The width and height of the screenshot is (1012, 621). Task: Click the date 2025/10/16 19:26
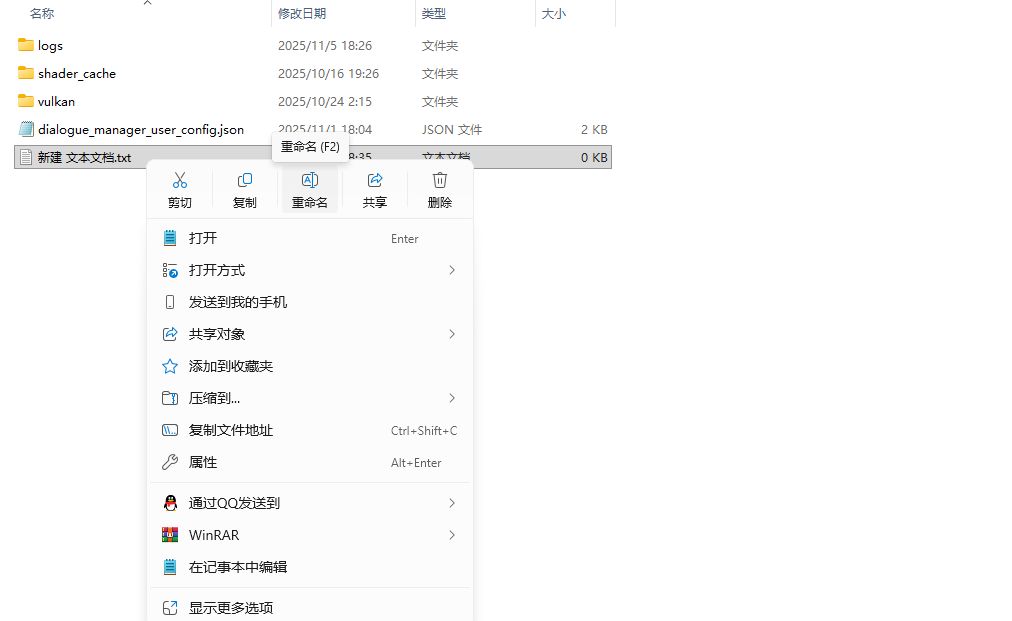(x=329, y=74)
